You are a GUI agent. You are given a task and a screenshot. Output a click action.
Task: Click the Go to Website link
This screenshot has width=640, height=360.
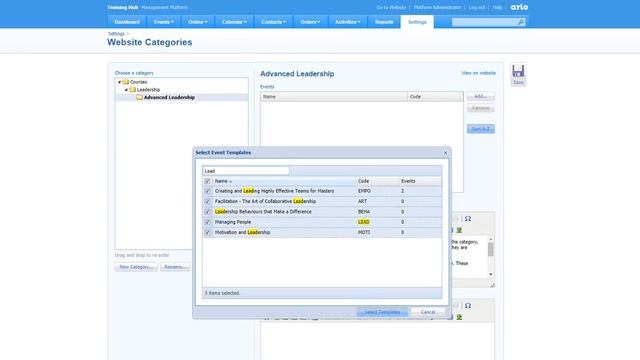(391, 7)
